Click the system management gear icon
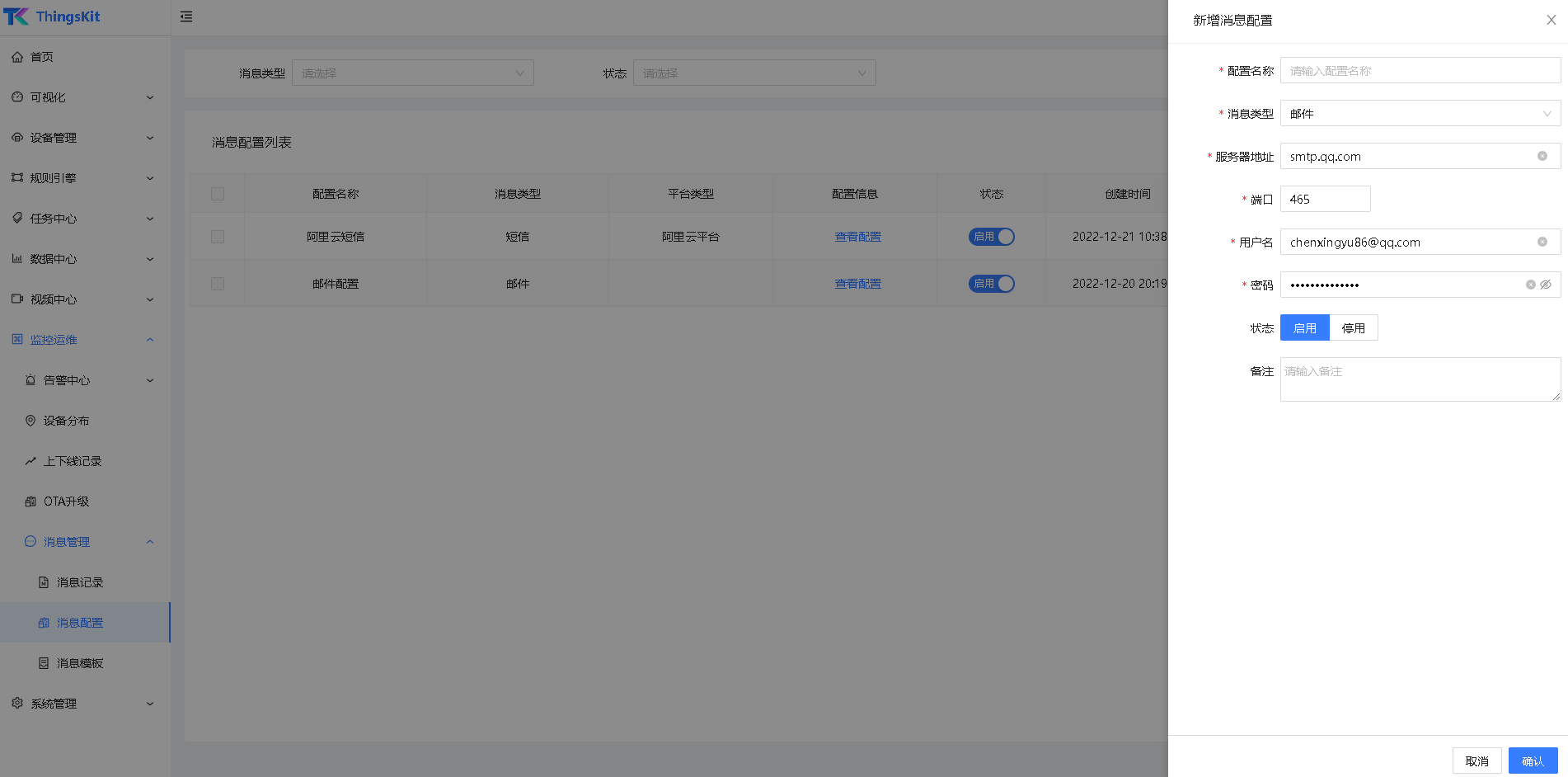1568x777 pixels. click(x=17, y=703)
